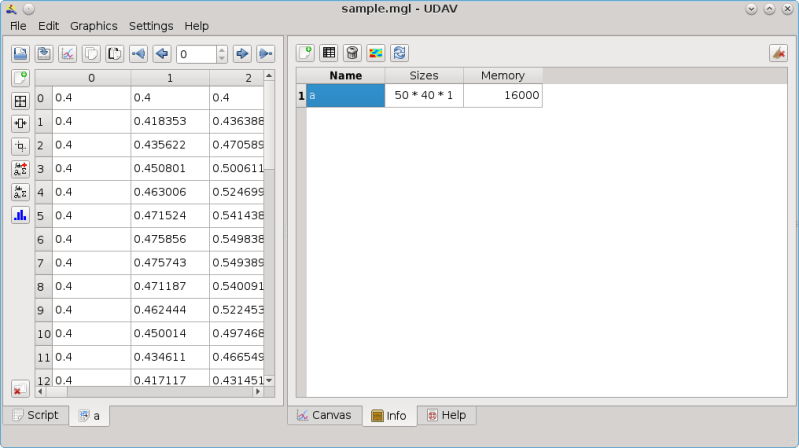Click into the slice number field
Viewport: 799px width, 448px height.
(x=197, y=54)
